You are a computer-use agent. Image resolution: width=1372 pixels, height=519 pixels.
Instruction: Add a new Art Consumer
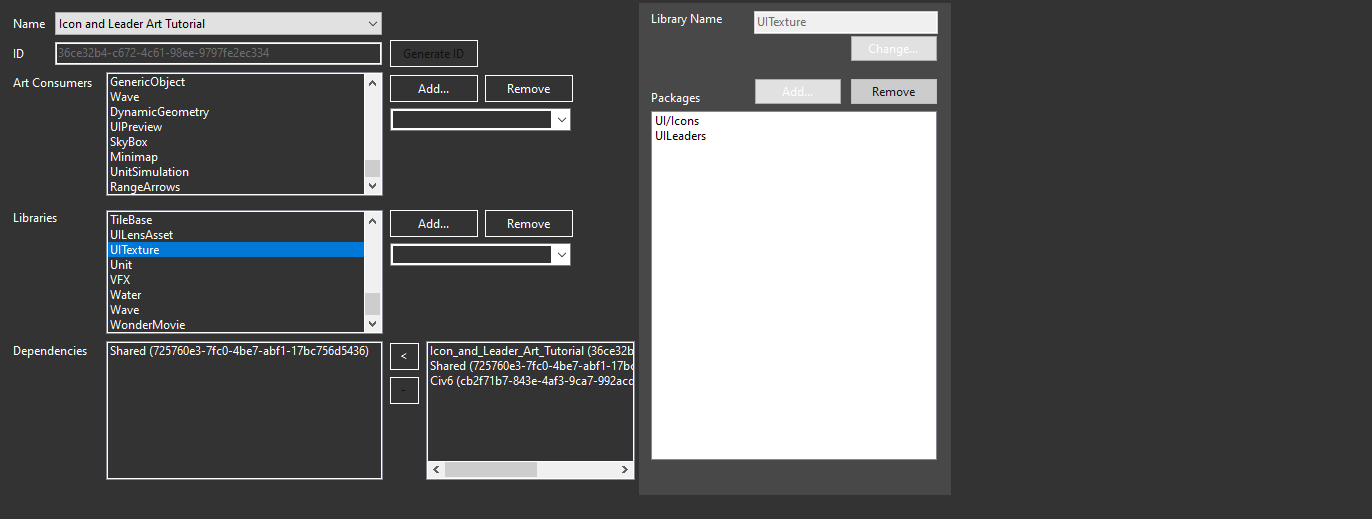(434, 89)
